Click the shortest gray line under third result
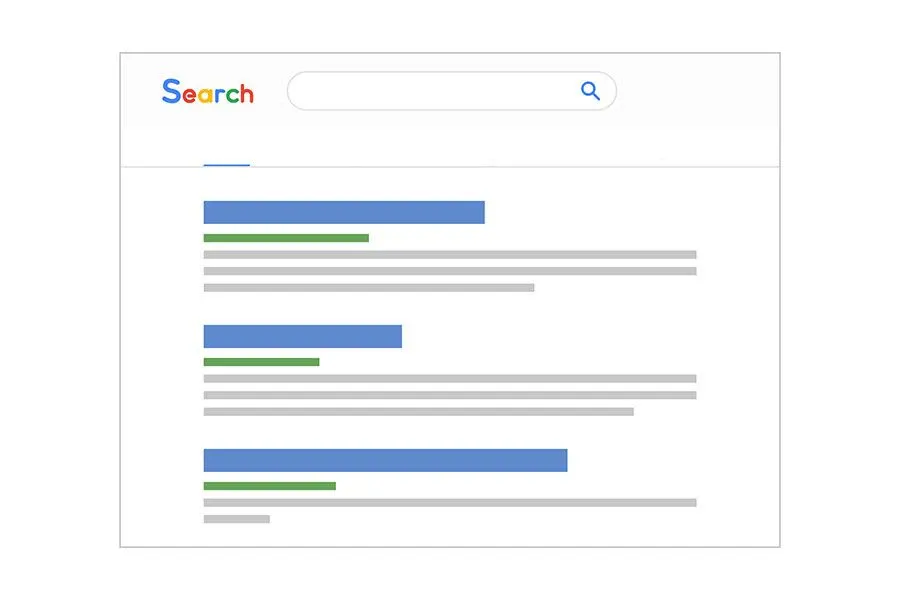 pyautogui.click(x=236, y=519)
